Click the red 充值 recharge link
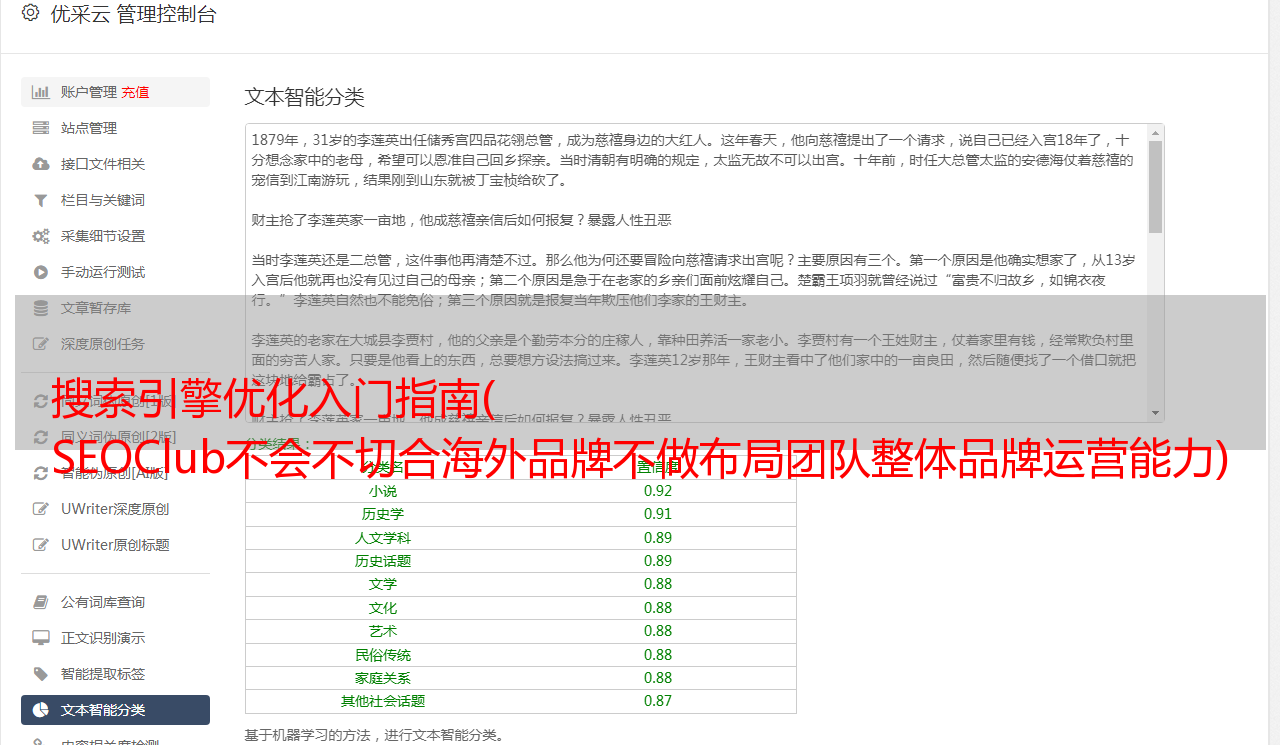The height and width of the screenshot is (745, 1280). click(x=135, y=92)
